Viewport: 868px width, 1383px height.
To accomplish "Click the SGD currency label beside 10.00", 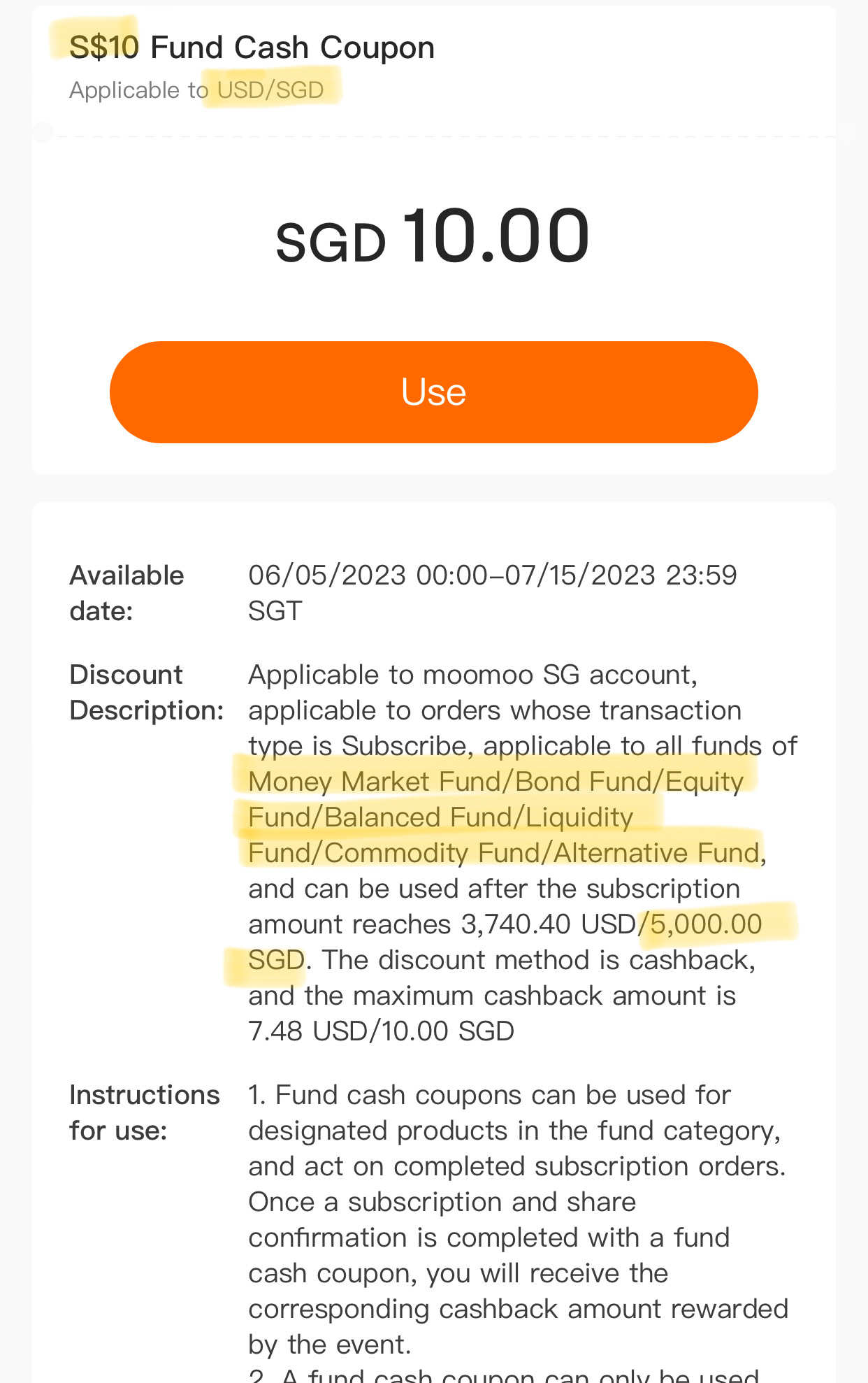I will [331, 243].
